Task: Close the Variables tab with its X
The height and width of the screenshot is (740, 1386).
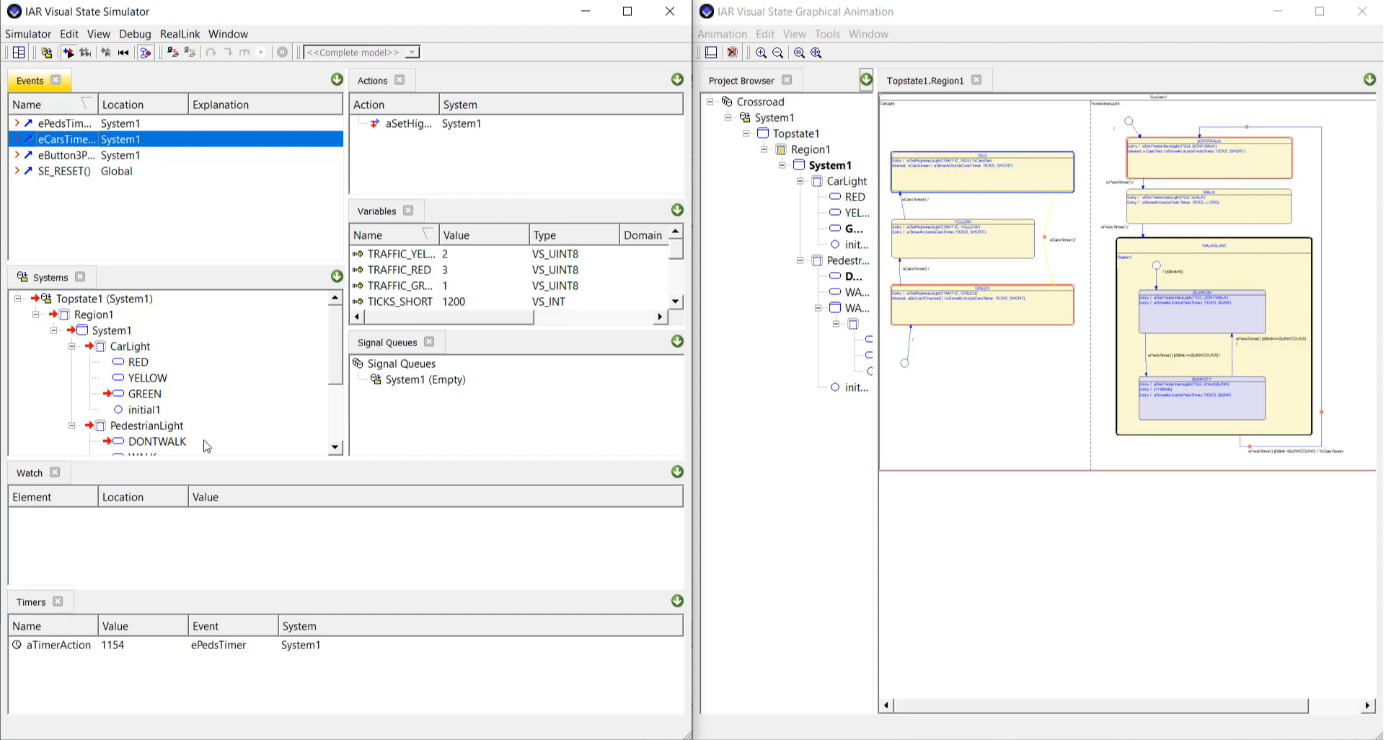Action: coord(408,211)
